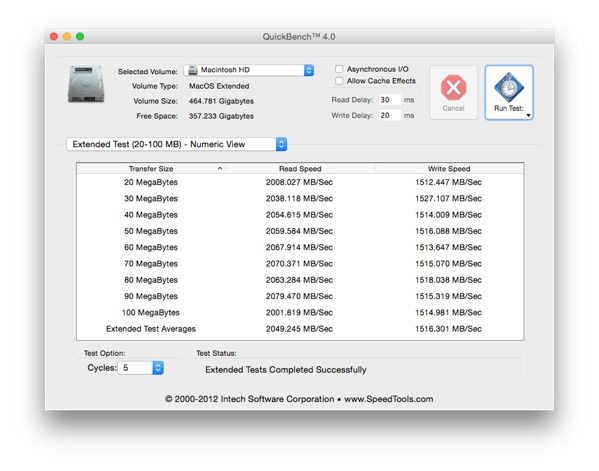Screen dimensions: 599x471
Task: Open the Cycles count popup
Action: point(141,368)
